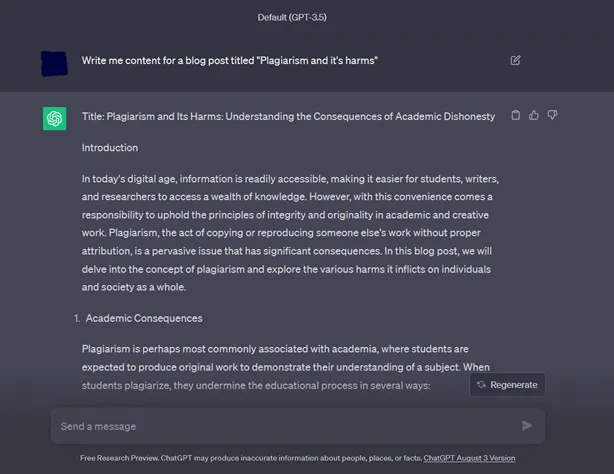Click the Introduction heading
614x474 pixels.
coord(110,148)
